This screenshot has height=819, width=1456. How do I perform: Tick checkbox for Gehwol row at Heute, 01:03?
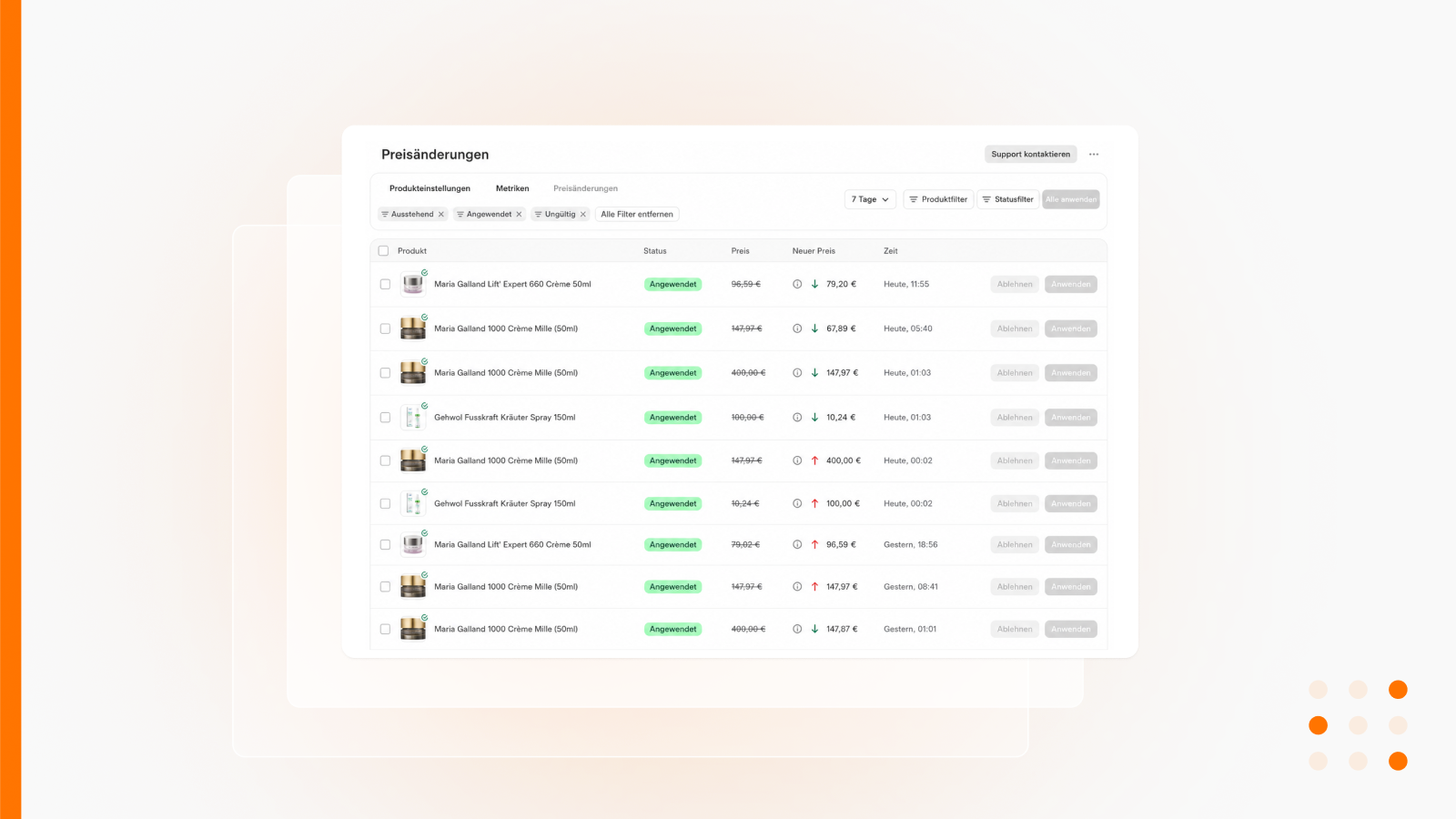[x=385, y=418]
